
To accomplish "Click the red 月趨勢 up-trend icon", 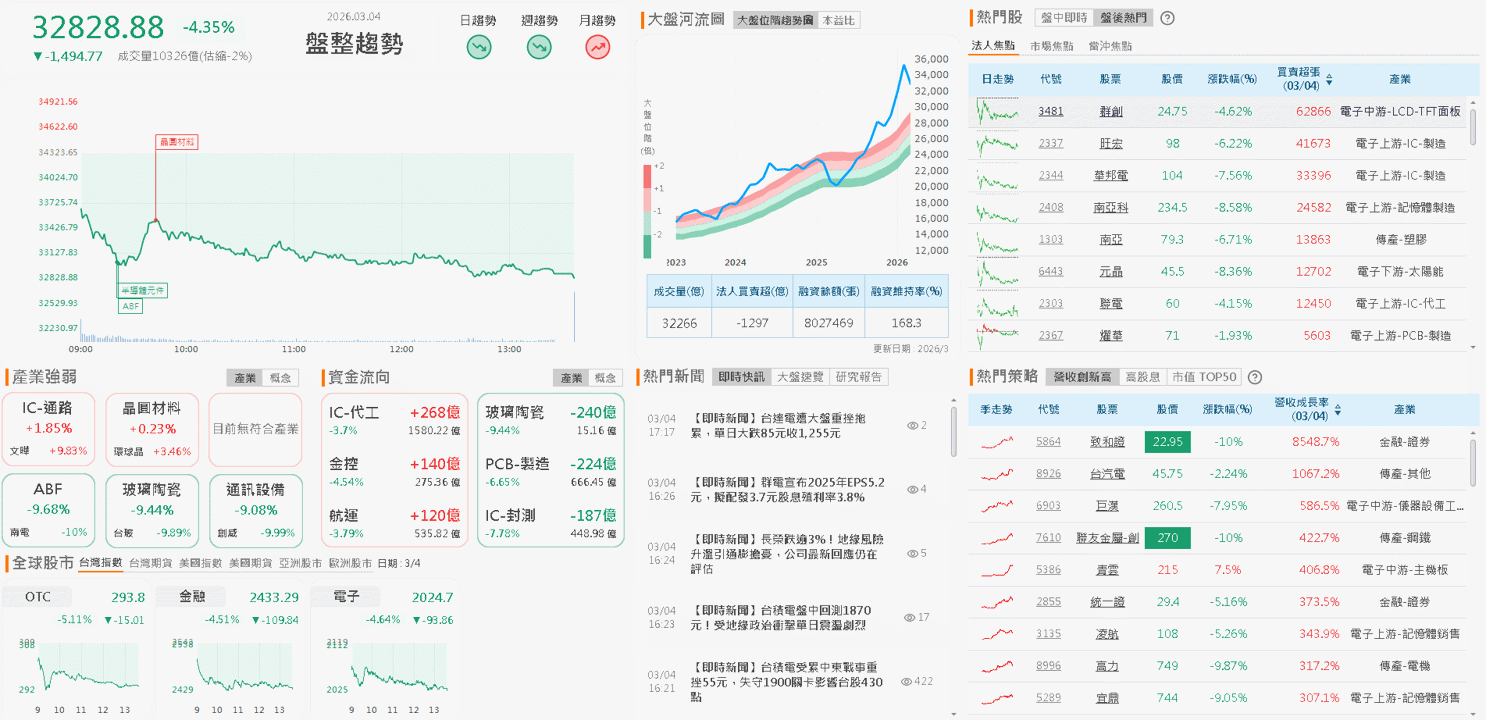I will (598, 46).
